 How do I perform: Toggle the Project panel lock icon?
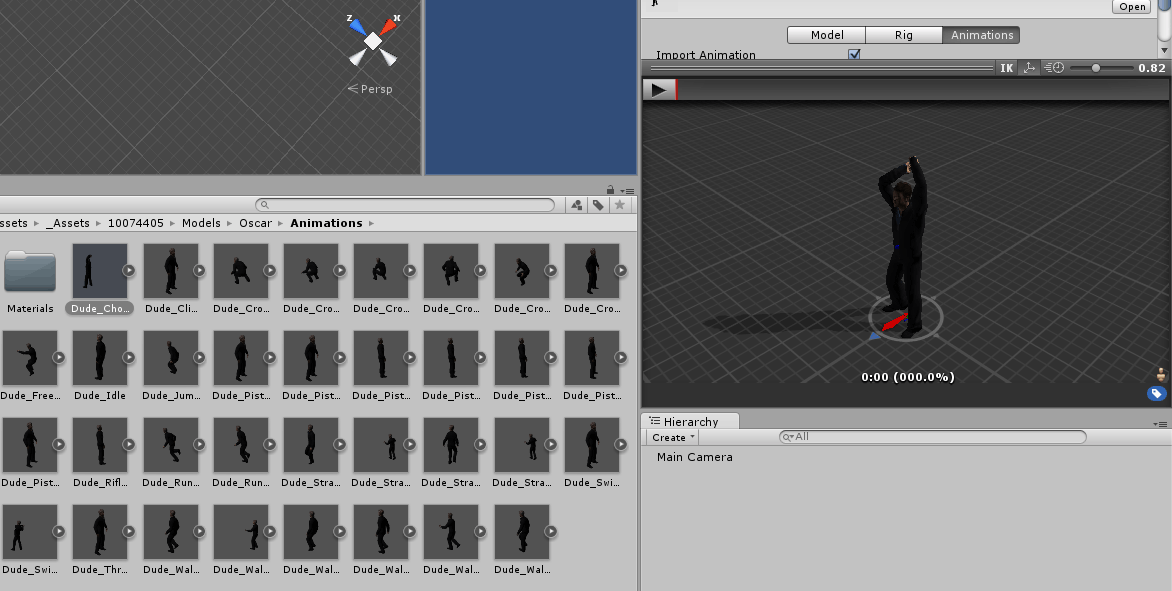(x=610, y=189)
